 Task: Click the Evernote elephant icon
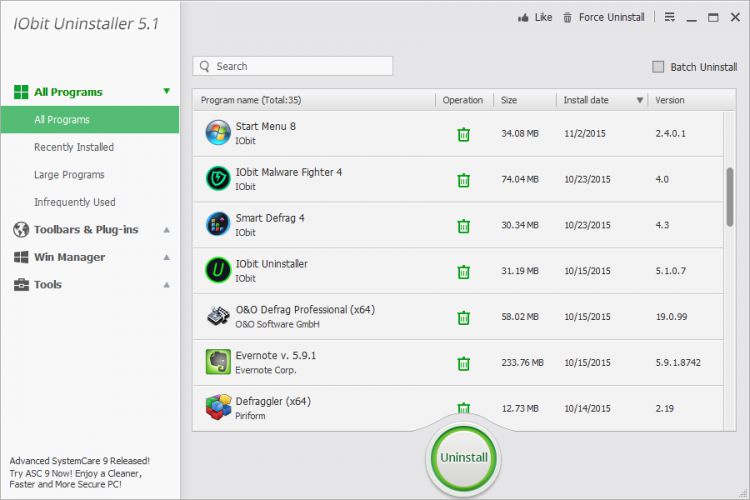click(218, 362)
